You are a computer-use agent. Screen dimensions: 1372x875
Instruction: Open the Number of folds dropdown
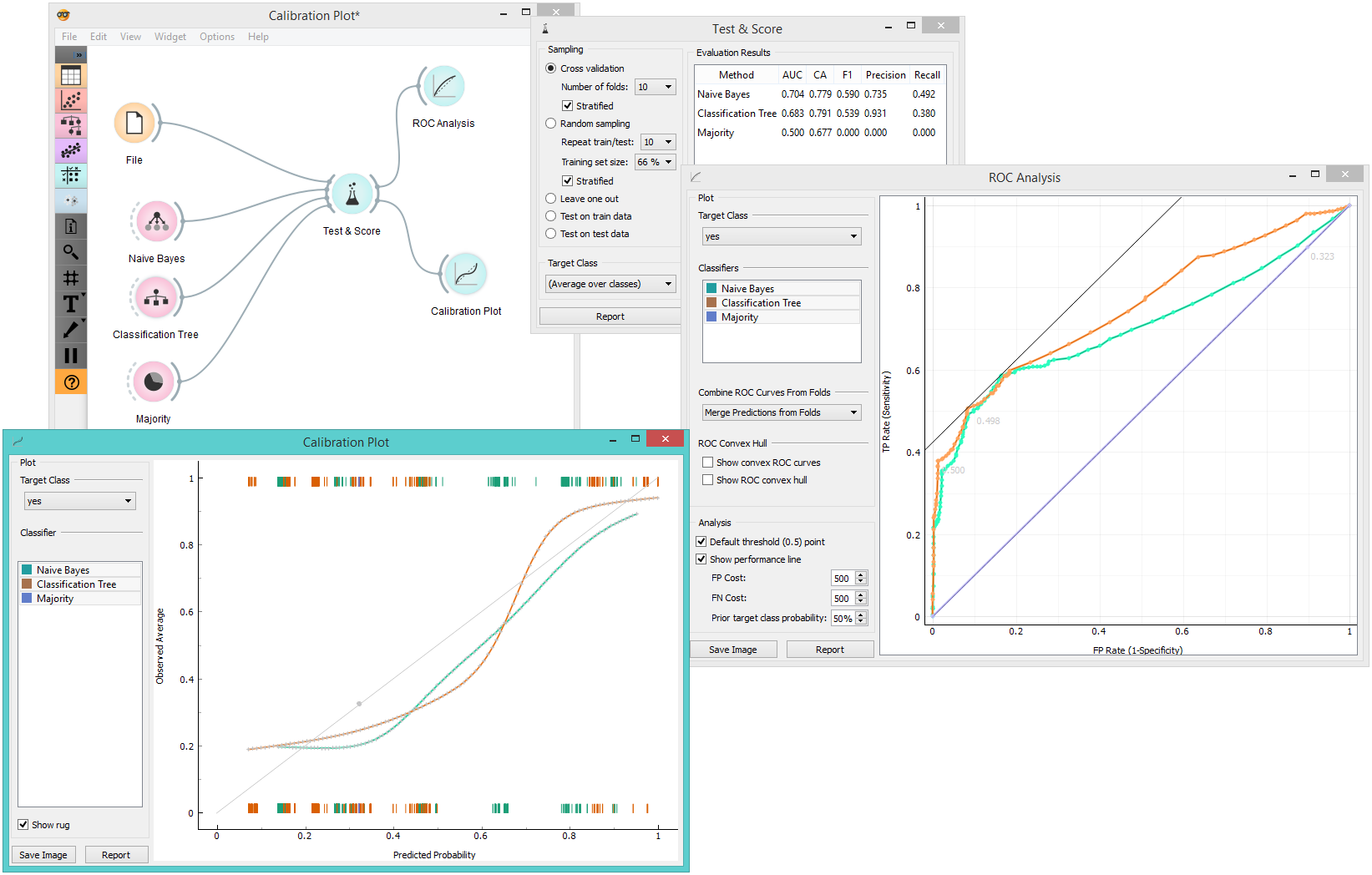click(656, 87)
